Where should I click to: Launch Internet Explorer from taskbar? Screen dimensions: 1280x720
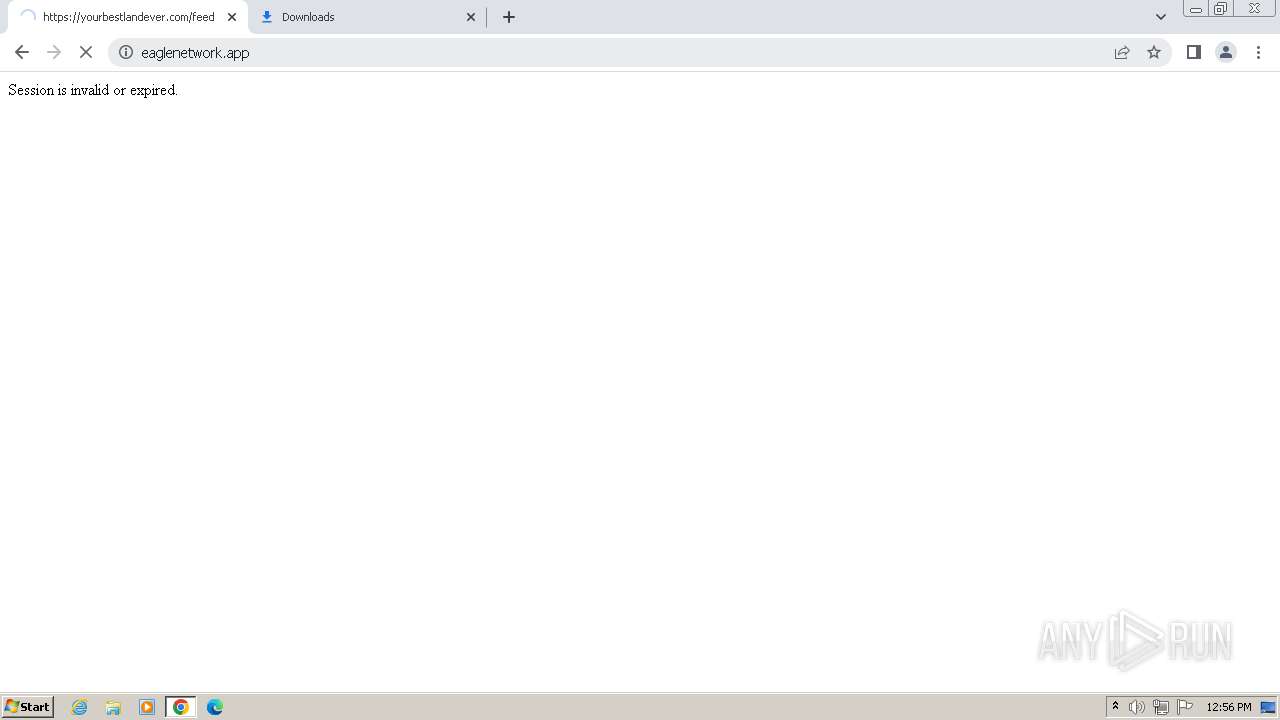[80, 707]
